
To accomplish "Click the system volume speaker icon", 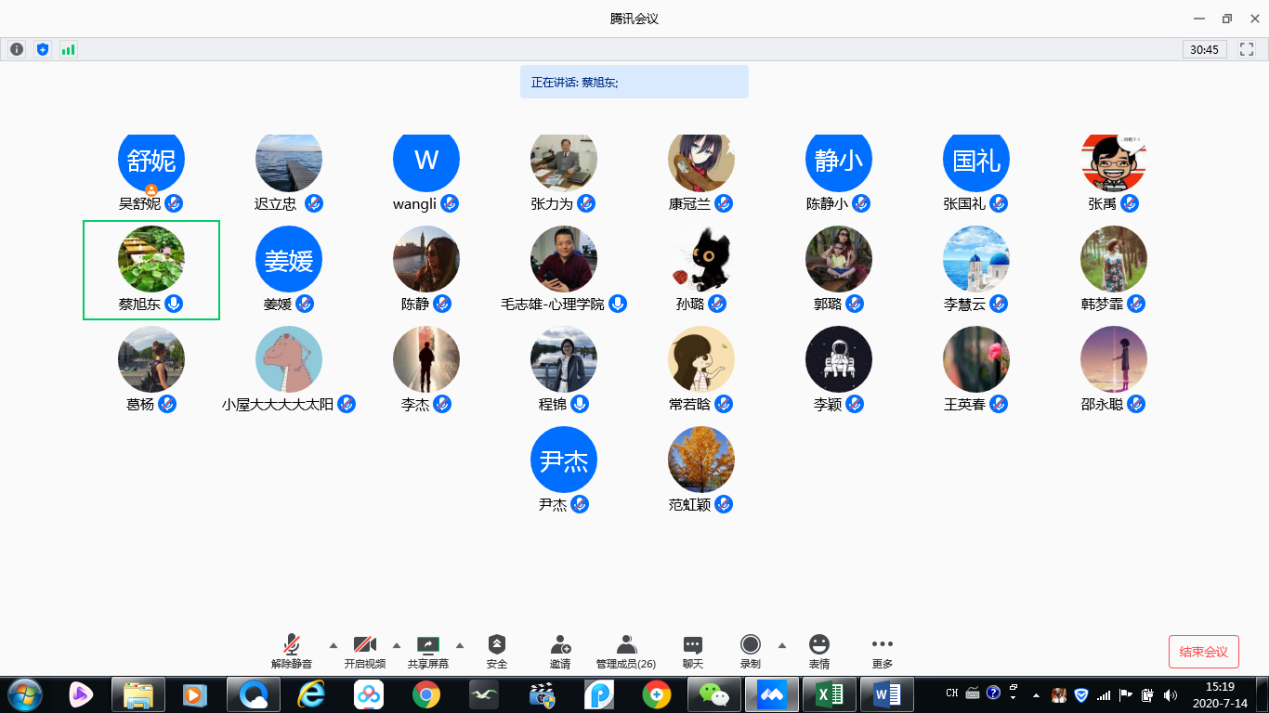I will pyautogui.click(x=1170, y=695).
